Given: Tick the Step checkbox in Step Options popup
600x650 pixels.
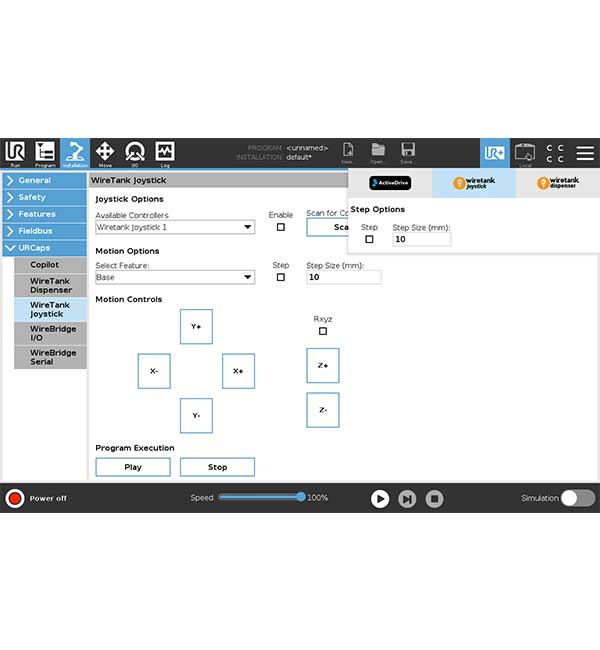Looking at the screenshot, I should pos(369,239).
